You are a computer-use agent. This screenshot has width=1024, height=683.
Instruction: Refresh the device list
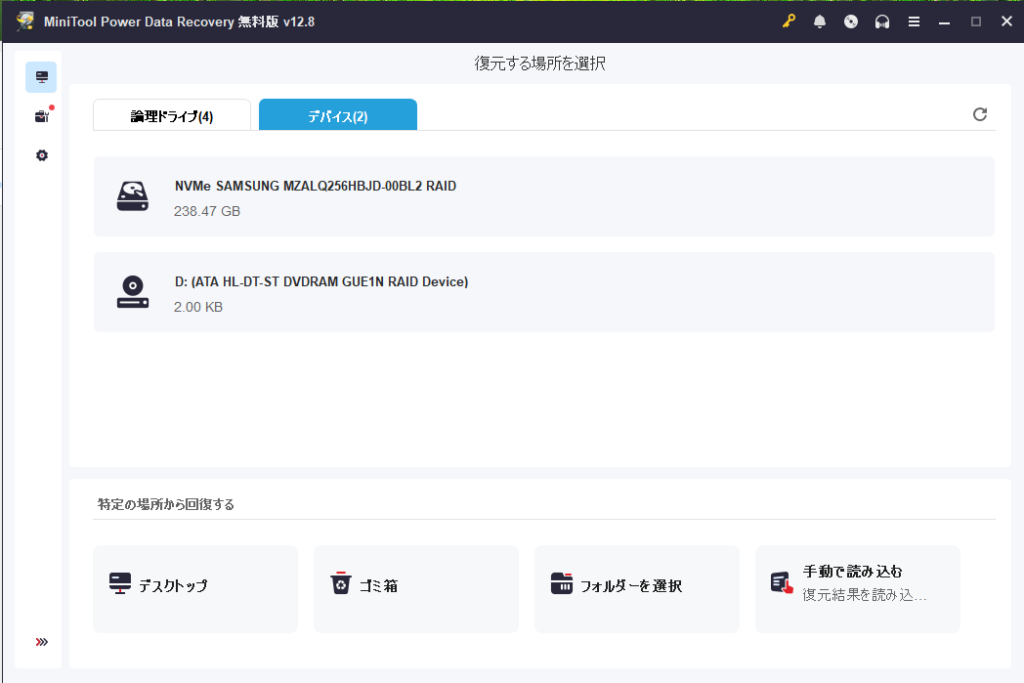click(980, 115)
